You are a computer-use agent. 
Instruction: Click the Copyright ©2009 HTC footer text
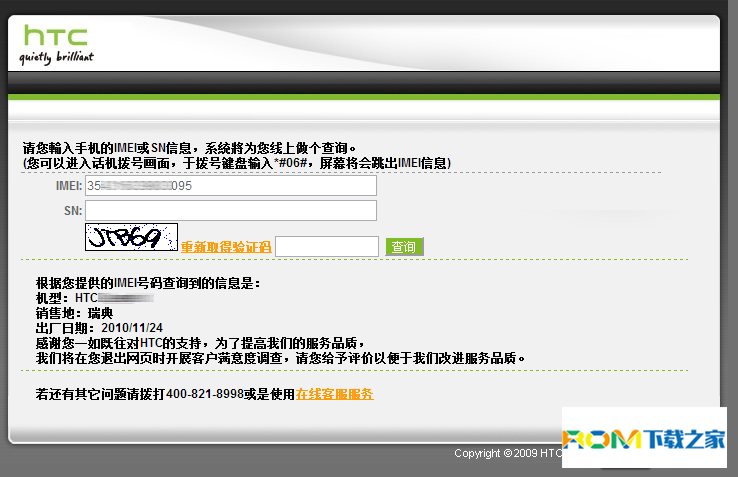pyautogui.click(x=508, y=453)
